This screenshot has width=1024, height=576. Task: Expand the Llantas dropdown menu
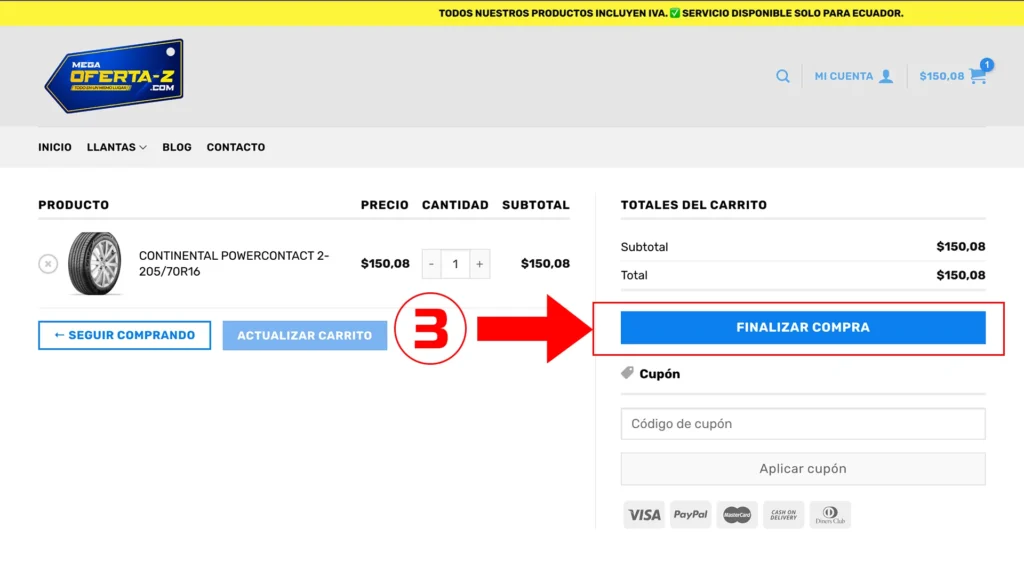tap(116, 147)
